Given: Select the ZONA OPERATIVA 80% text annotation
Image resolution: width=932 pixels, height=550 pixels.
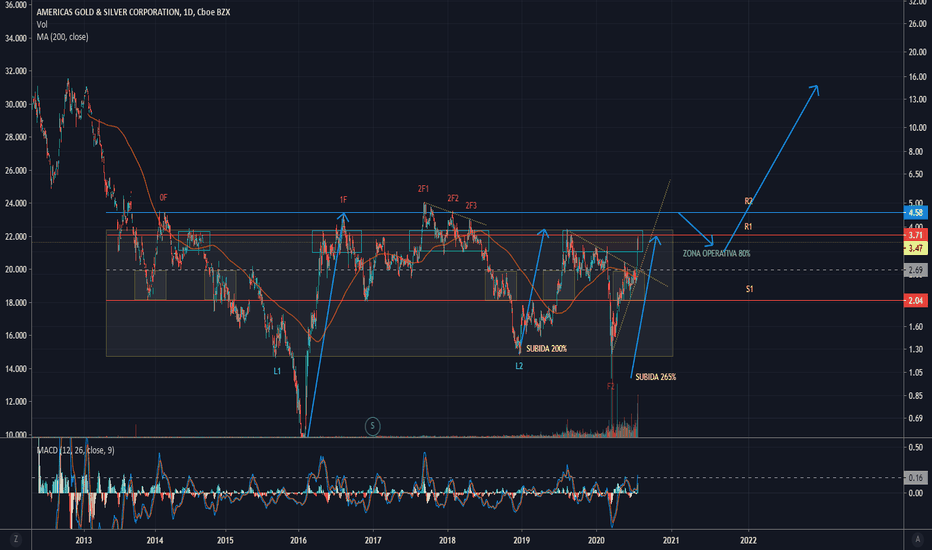Looking at the screenshot, I should (x=716, y=253).
